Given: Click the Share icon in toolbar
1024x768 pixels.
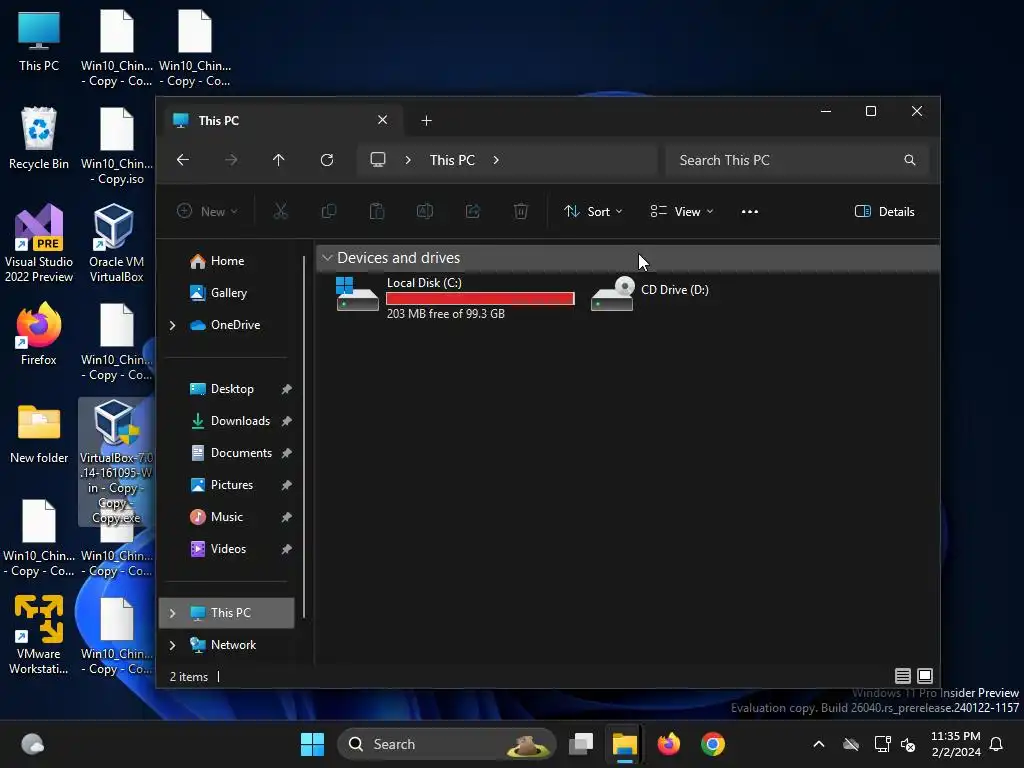Looking at the screenshot, I should (473, 212).
